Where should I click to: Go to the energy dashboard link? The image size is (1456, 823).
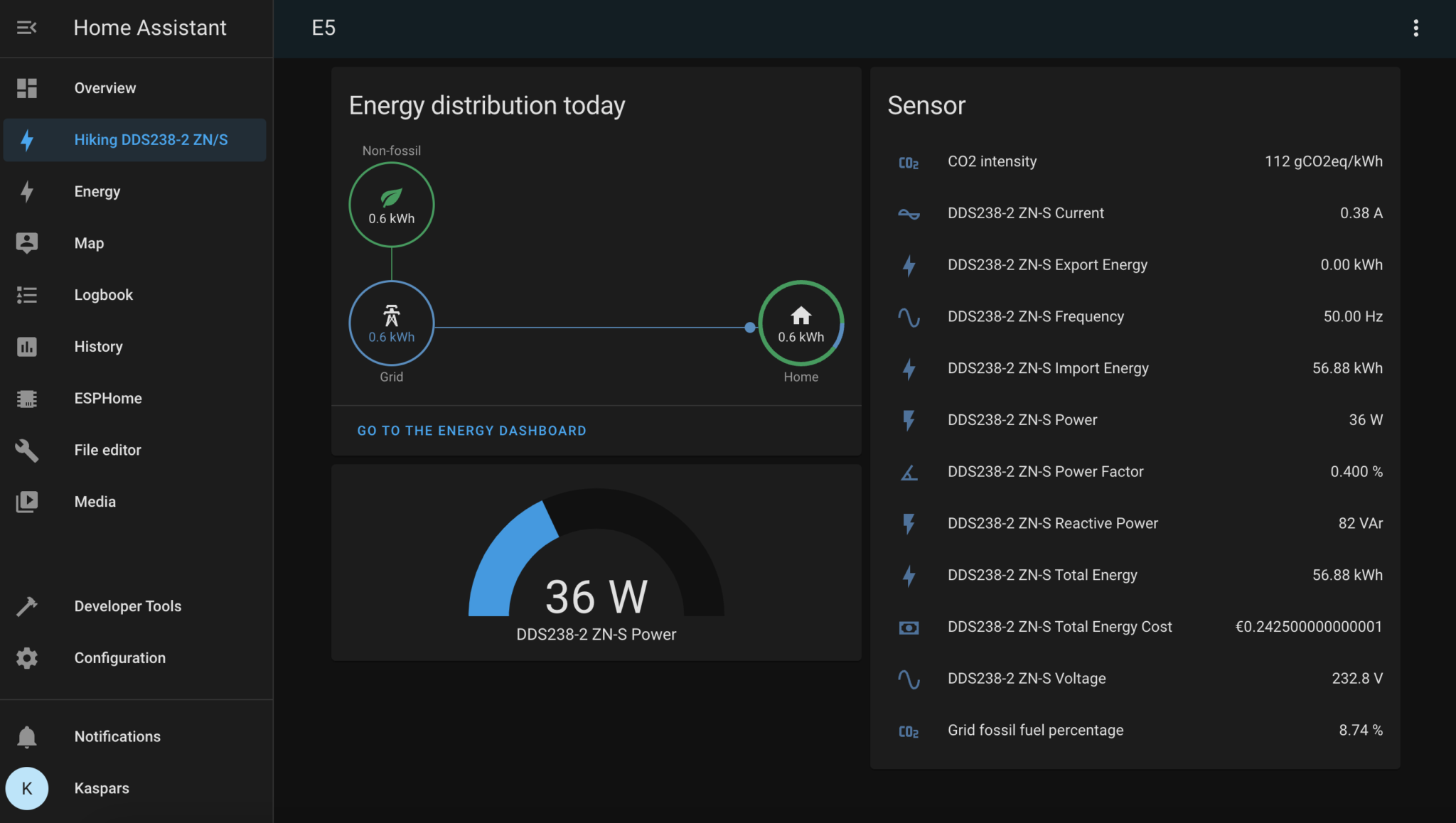tap(471, 431)
